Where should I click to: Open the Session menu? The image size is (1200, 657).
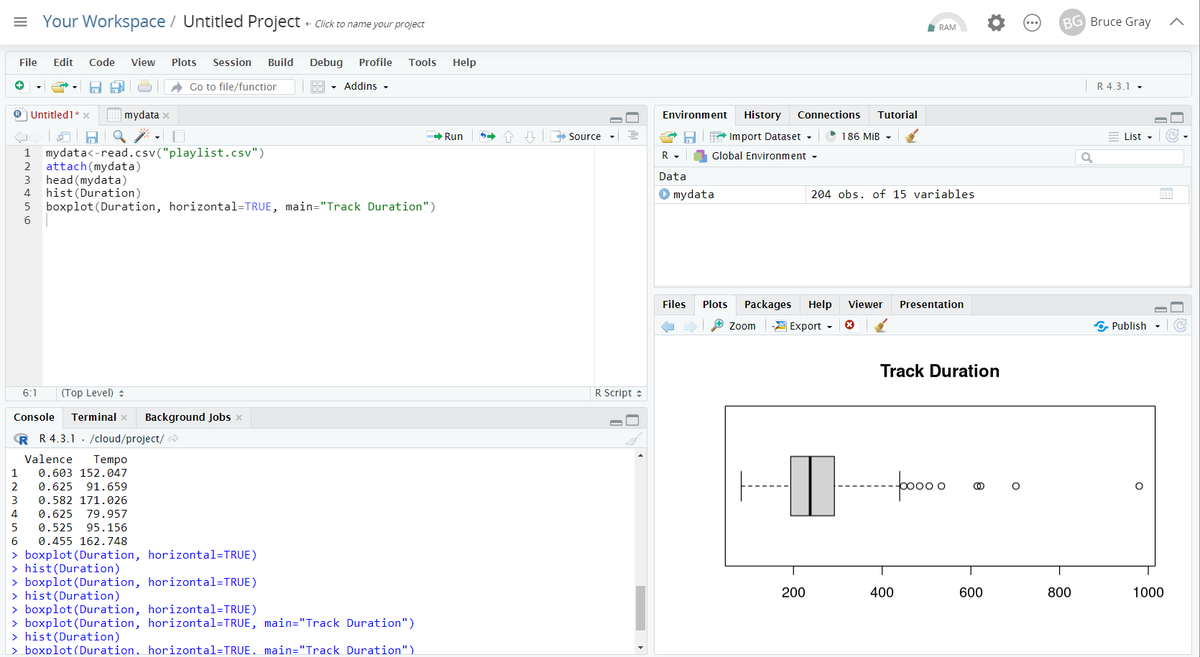tap(232, 62)
